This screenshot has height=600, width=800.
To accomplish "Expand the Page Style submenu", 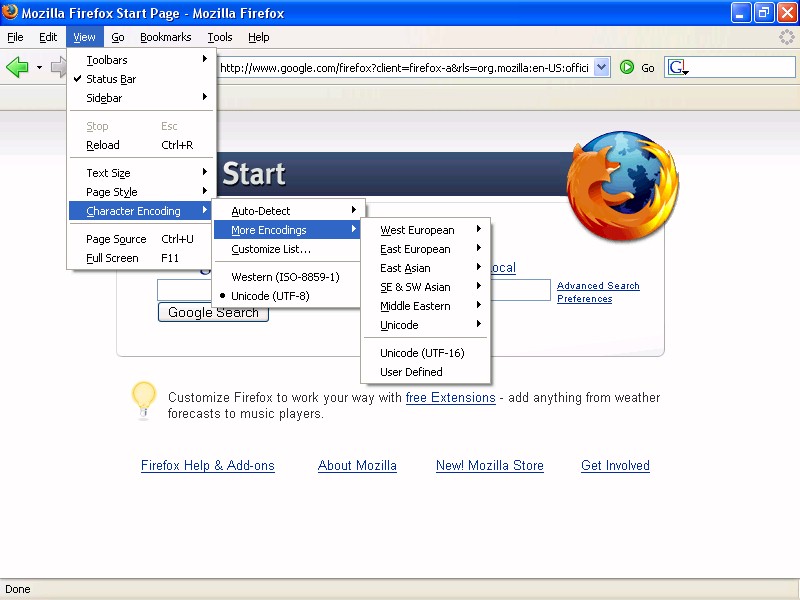I will pyautogui.click(x=142, y=192).
